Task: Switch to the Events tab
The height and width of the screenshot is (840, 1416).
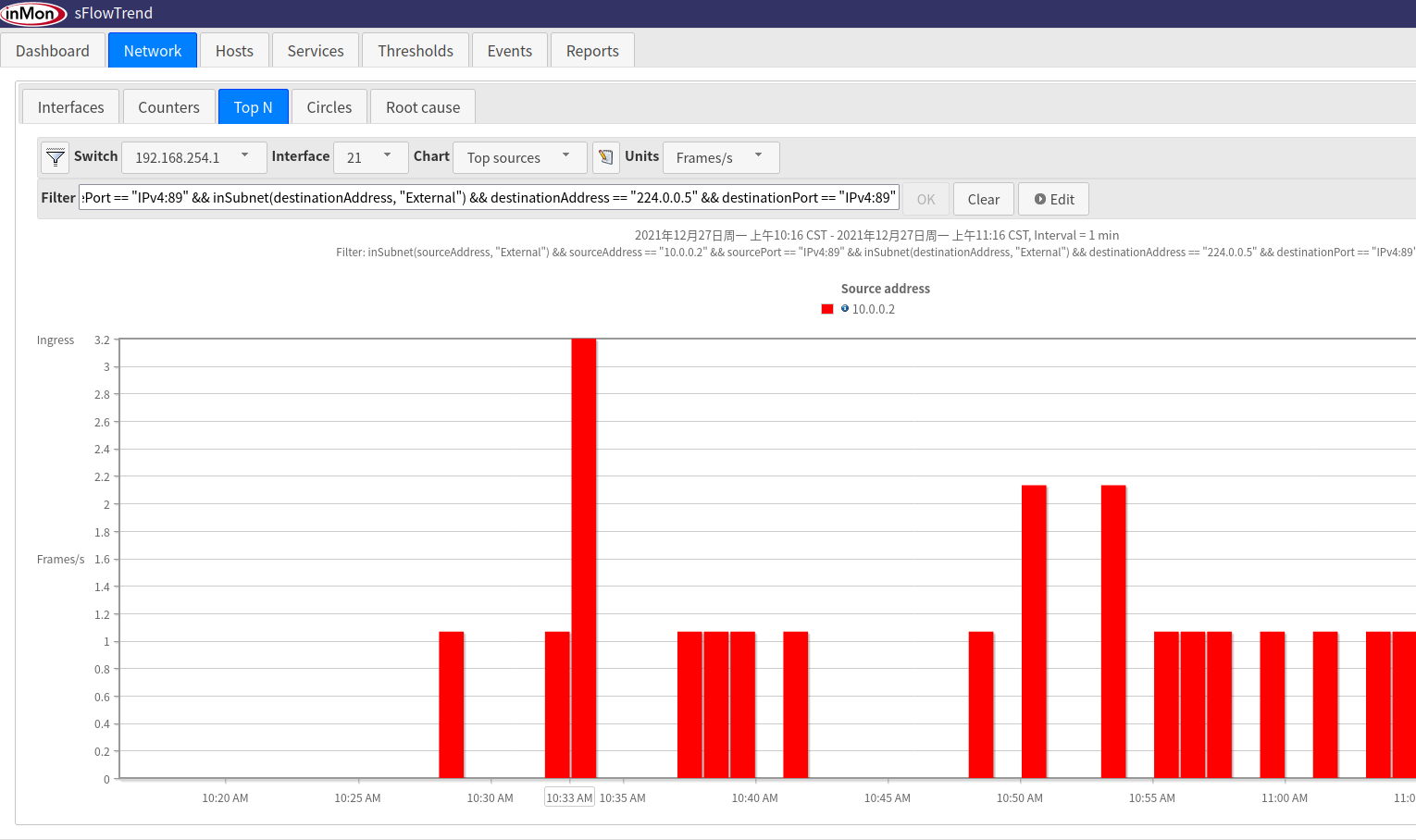Action: coord(510,51)
